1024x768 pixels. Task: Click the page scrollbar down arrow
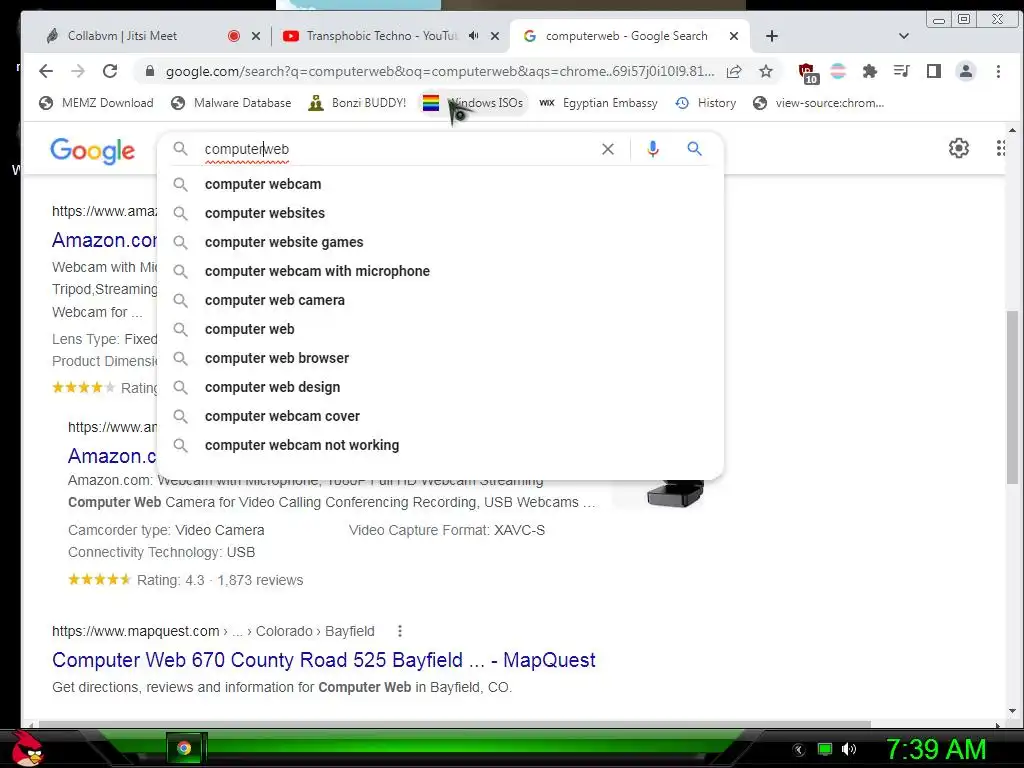[x=1012, y=711]
